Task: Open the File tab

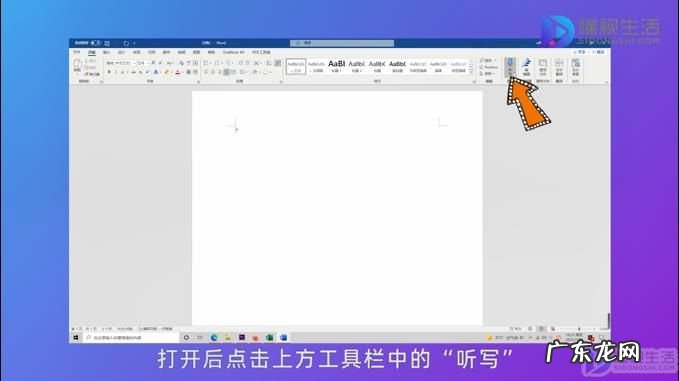Action: pos(77,52)
